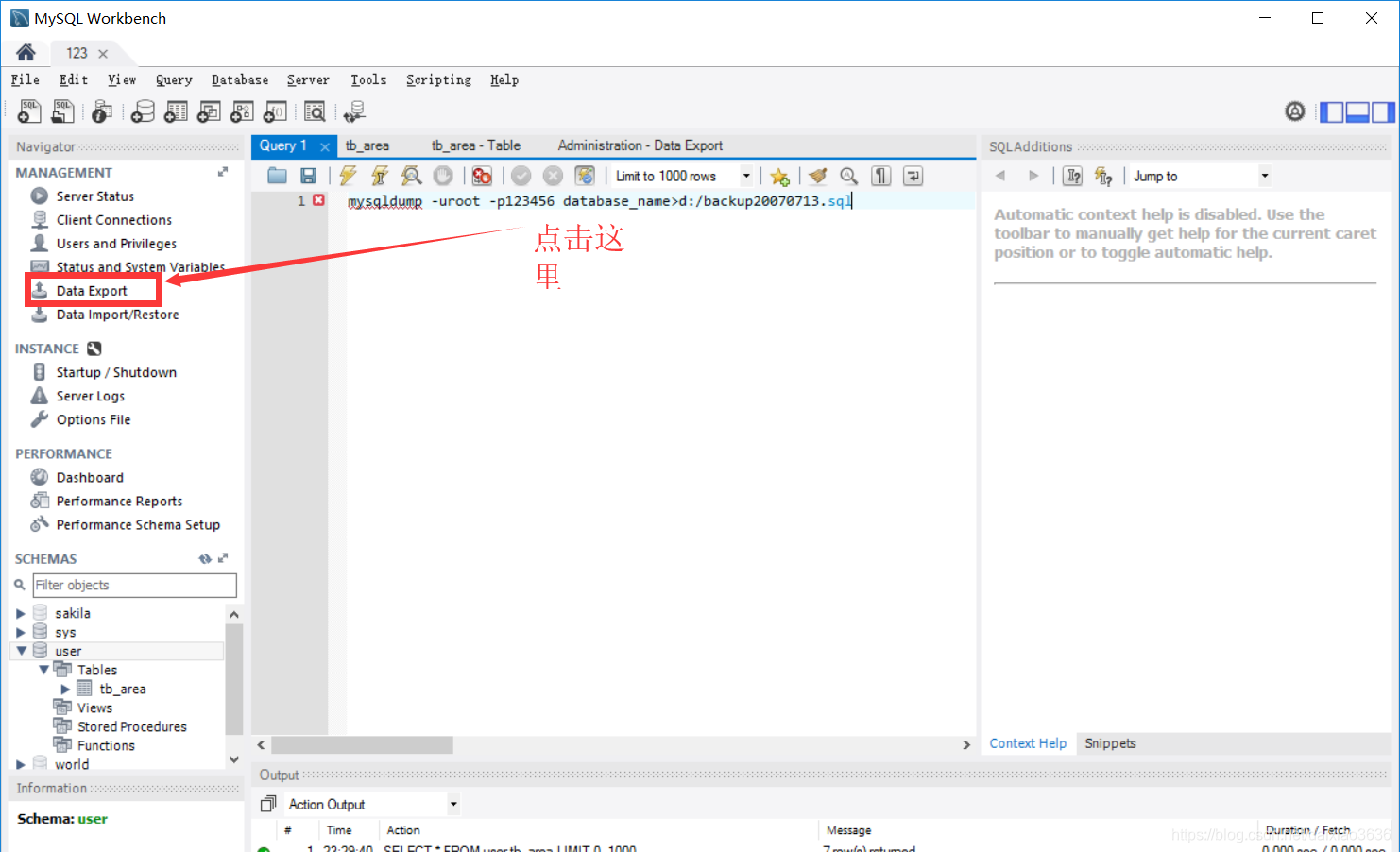
Task: Open Database menu
Action: (240, 80)
